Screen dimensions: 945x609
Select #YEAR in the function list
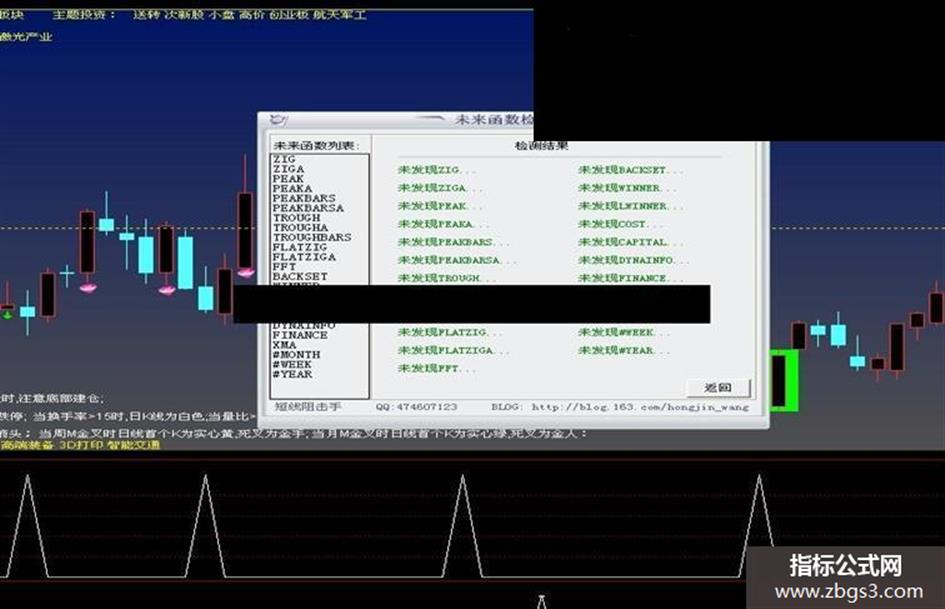(292, 374)
